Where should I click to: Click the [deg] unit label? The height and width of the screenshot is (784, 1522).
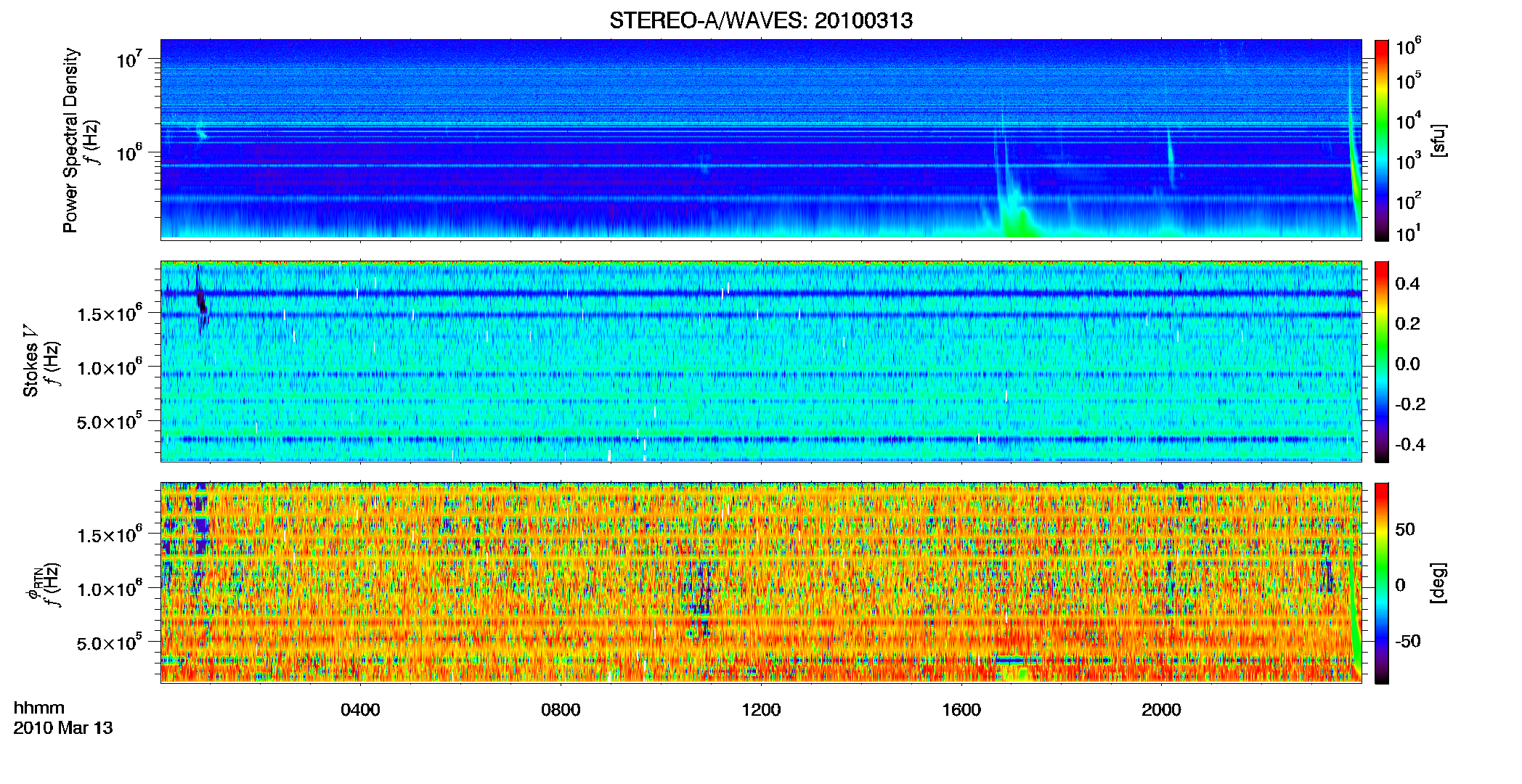1438,583
